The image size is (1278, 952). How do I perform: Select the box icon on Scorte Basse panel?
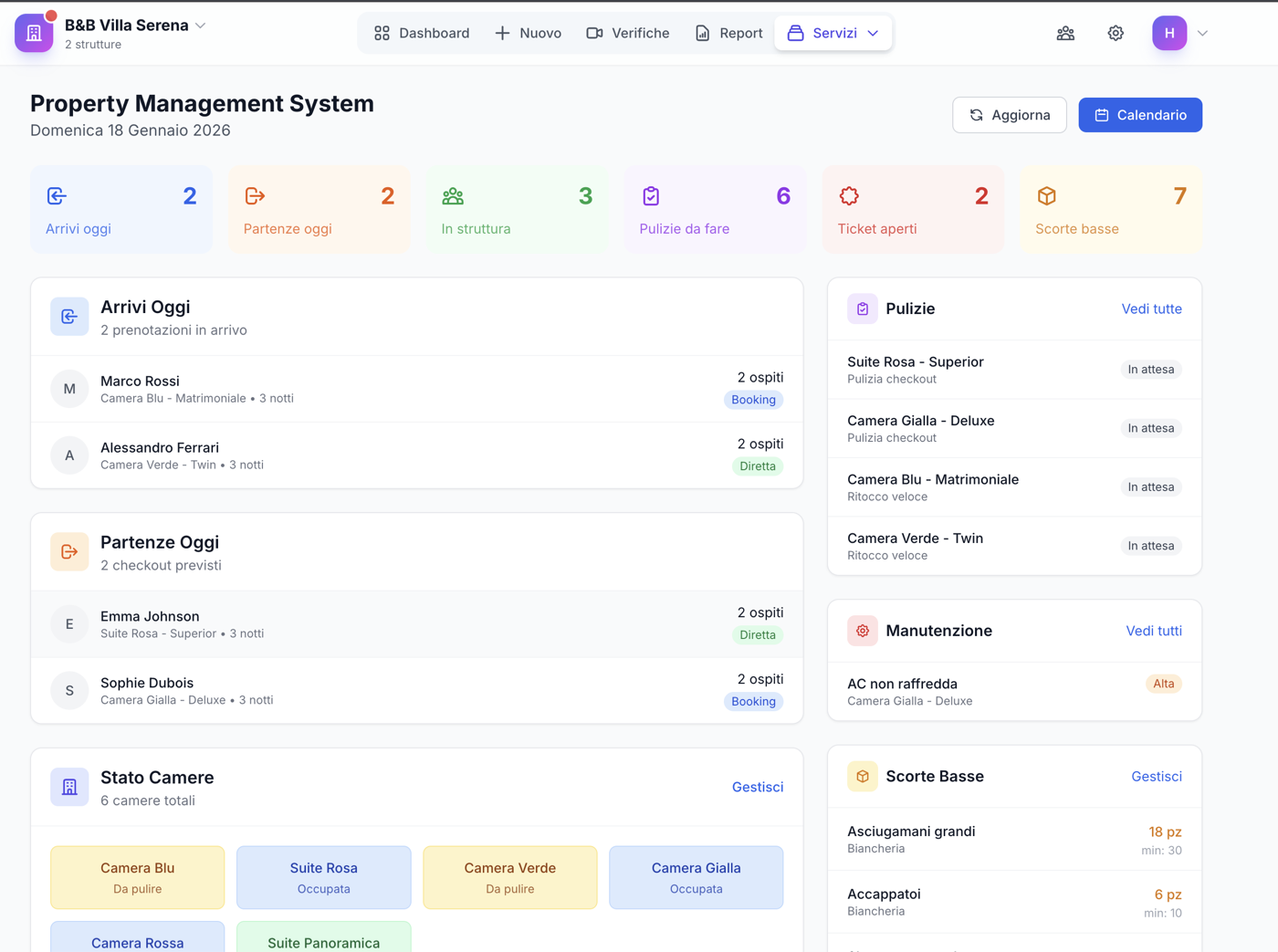[862, 777]
